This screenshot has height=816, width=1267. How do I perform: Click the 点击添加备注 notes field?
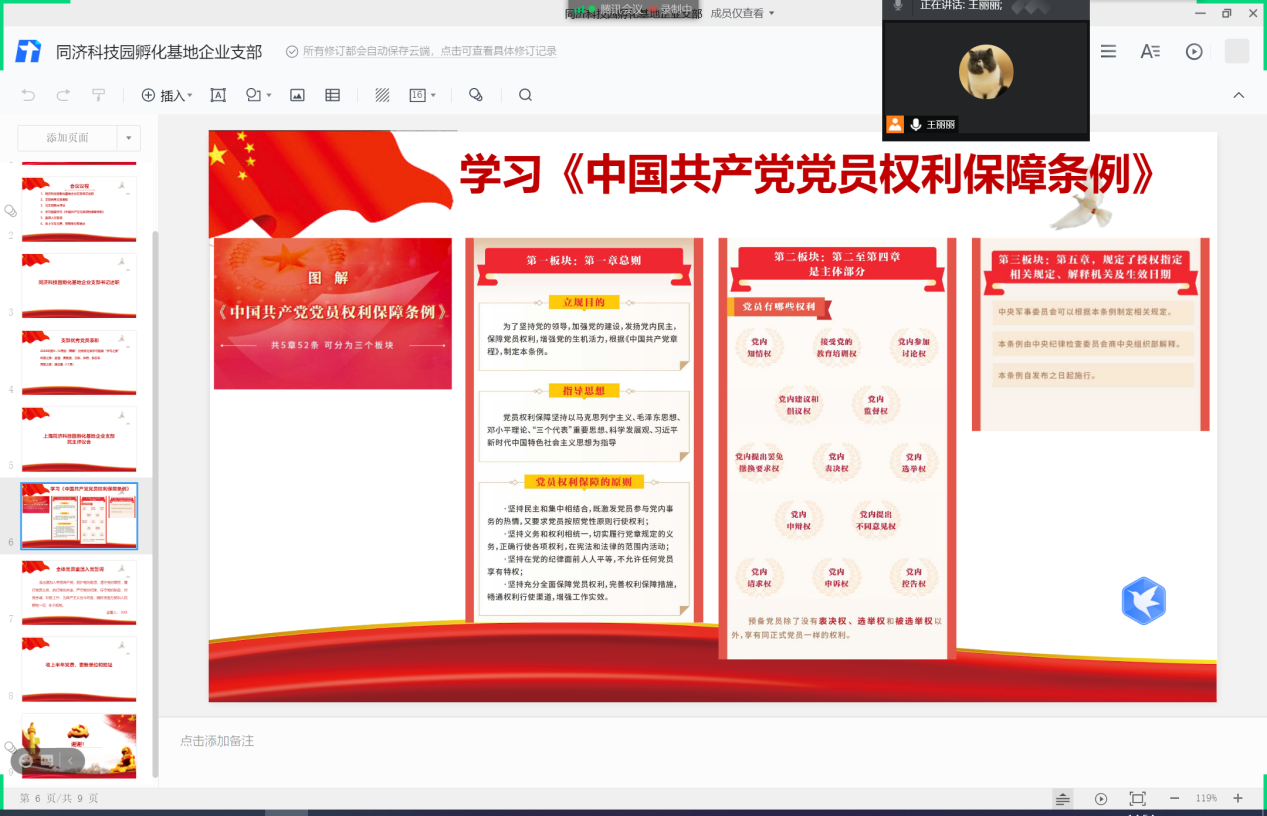tap(217, 741)
